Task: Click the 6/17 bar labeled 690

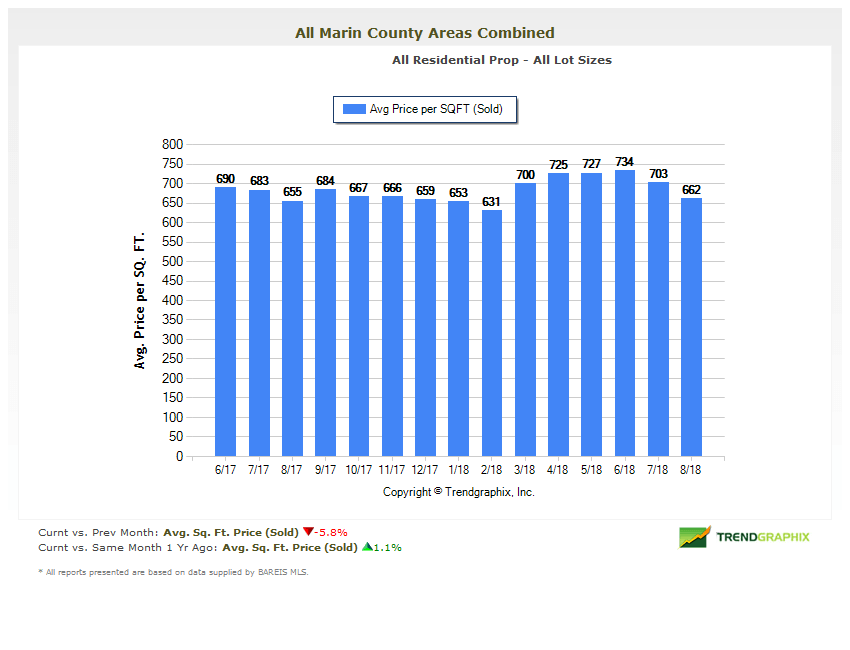Action: 225,320
